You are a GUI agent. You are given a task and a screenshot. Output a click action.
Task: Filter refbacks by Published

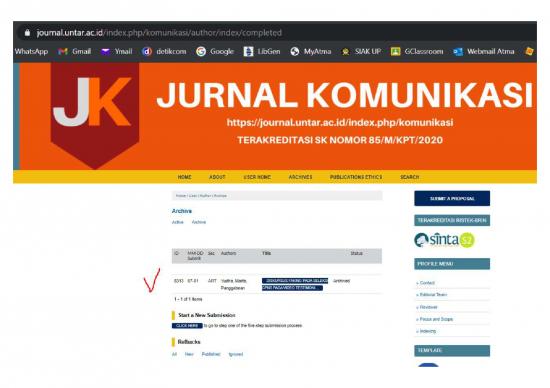click(x=211, y=354)
